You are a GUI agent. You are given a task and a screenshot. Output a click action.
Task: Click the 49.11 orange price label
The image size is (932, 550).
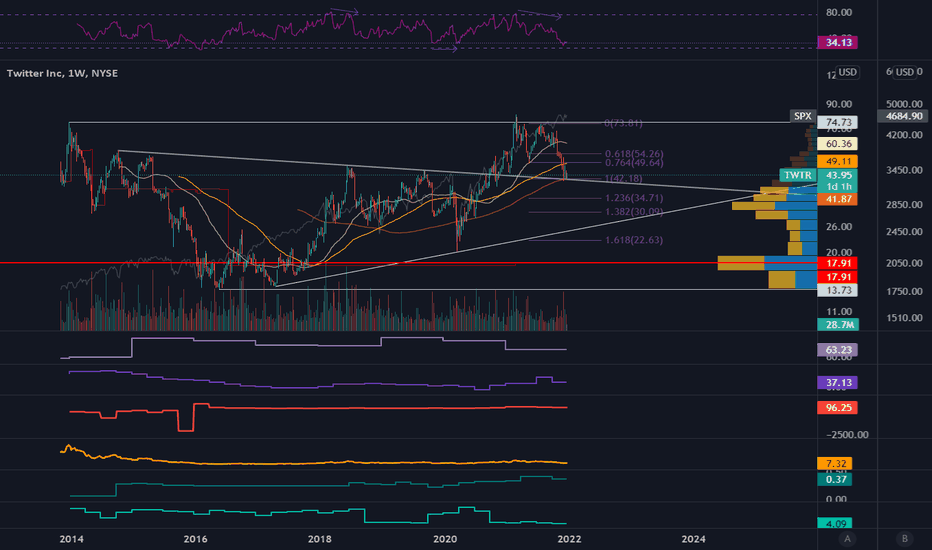pyautogui.click(x=837, y=161)
